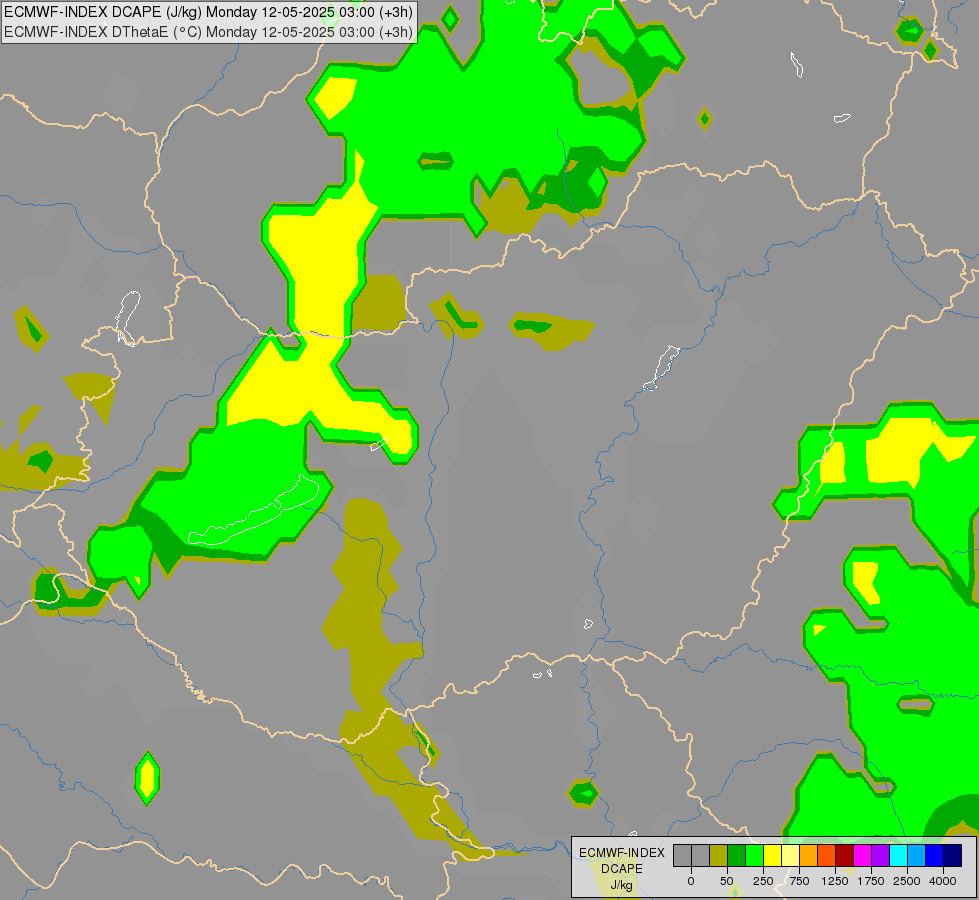Click the purple legend swatch
Image resolution: width=979 pixels, height=900 pixels.
pyautogui.click(x=880, y=856)
